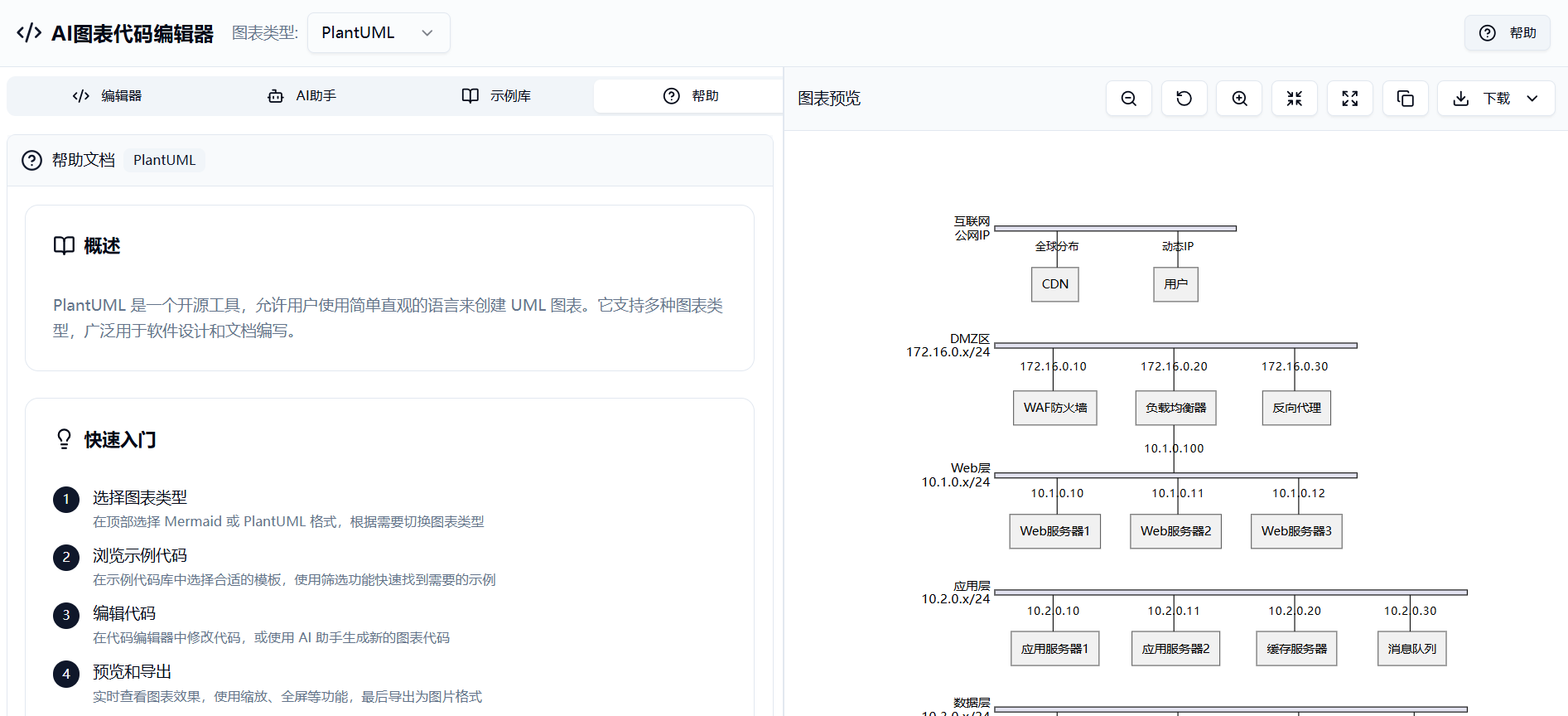Click step 2 number circle
Image resolution: width=1568 pixels, height=716 pixels.
click(66, 558)
